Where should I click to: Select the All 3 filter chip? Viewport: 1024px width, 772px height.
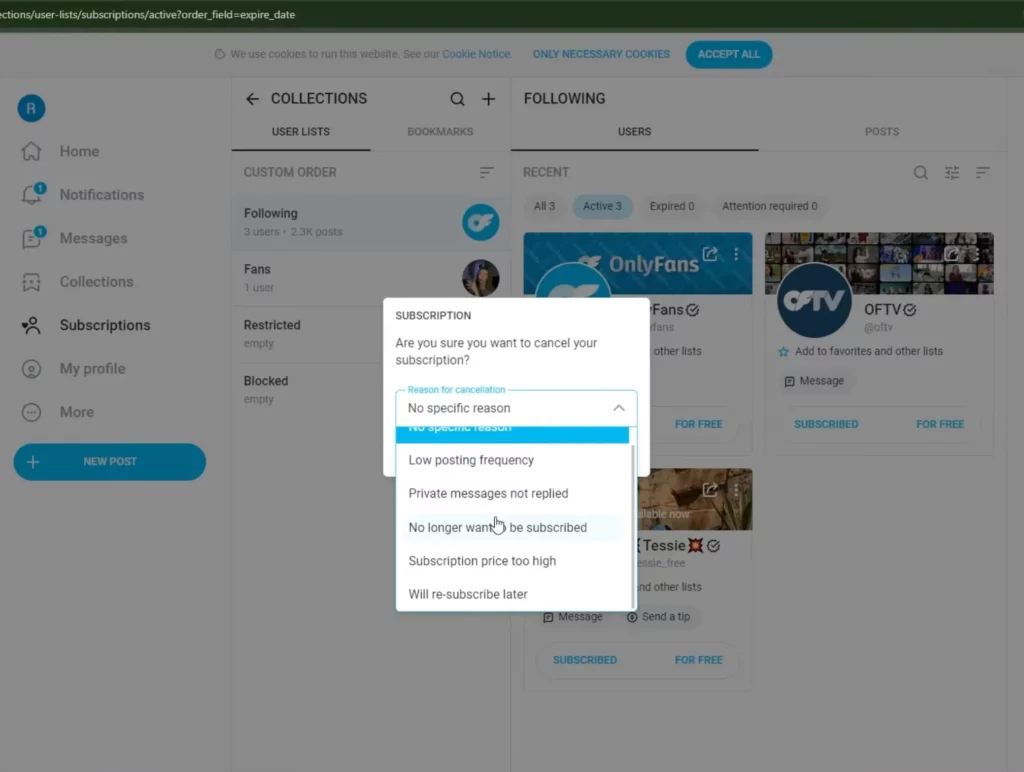[544, 206]
